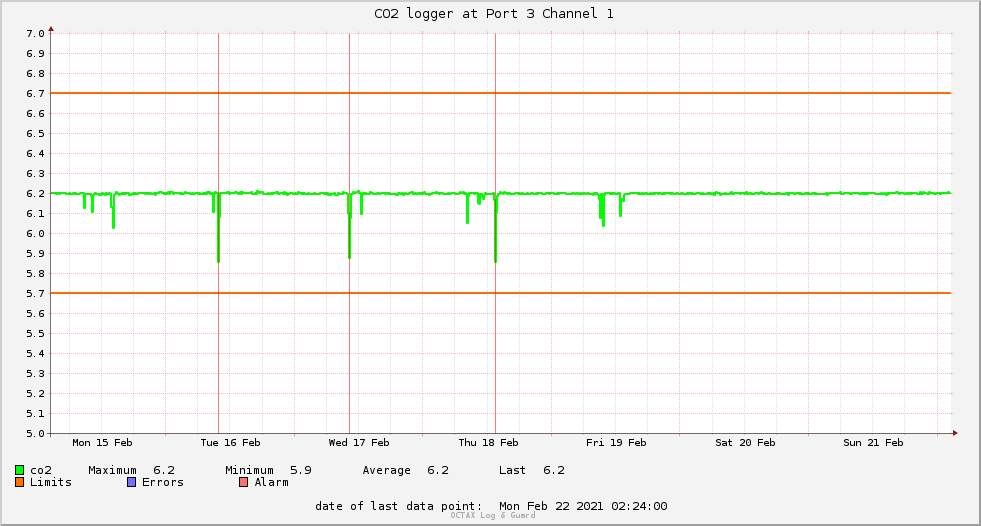Click the red Alarm legend swatch
981x526 pixels.
pos(243,482)
